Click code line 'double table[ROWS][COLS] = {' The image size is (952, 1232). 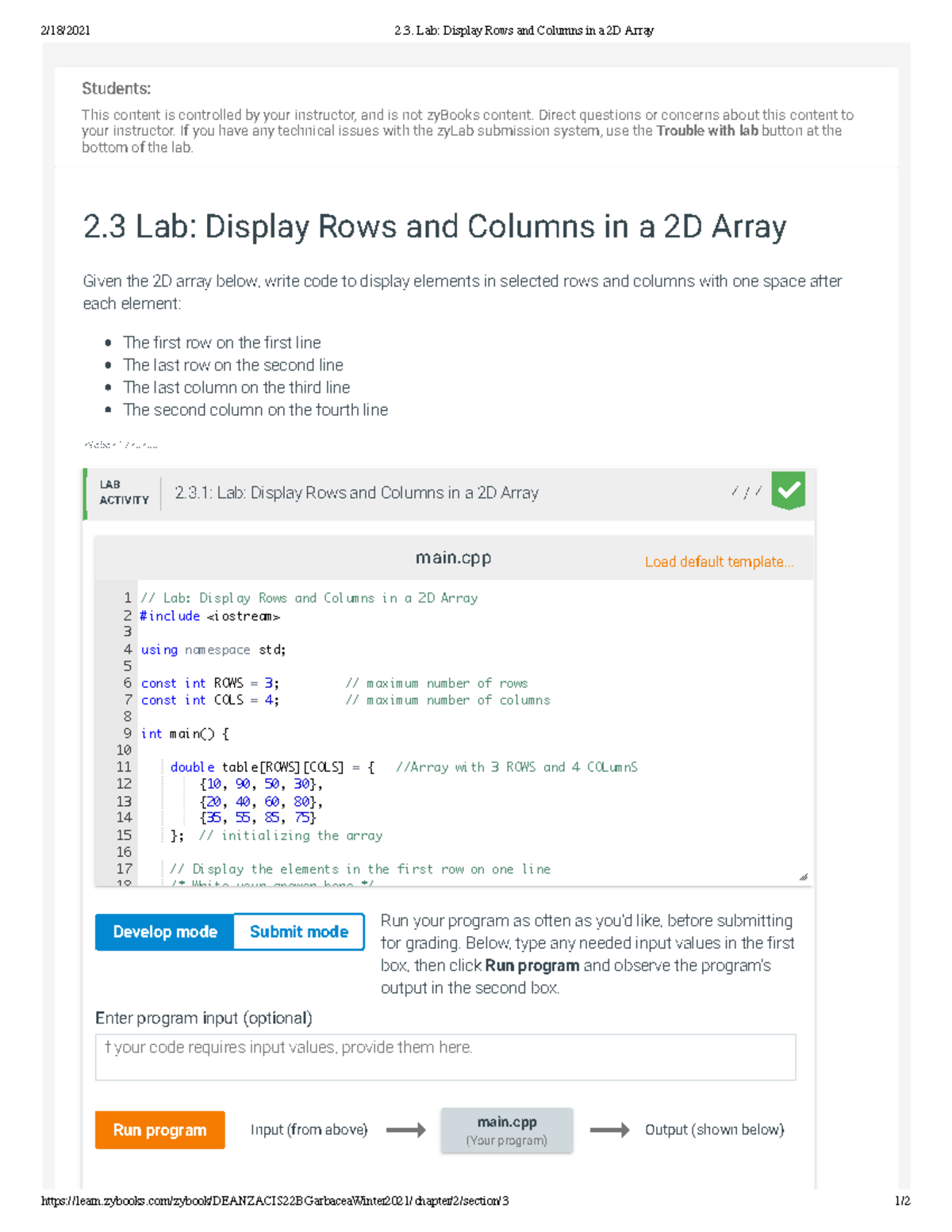273,767
